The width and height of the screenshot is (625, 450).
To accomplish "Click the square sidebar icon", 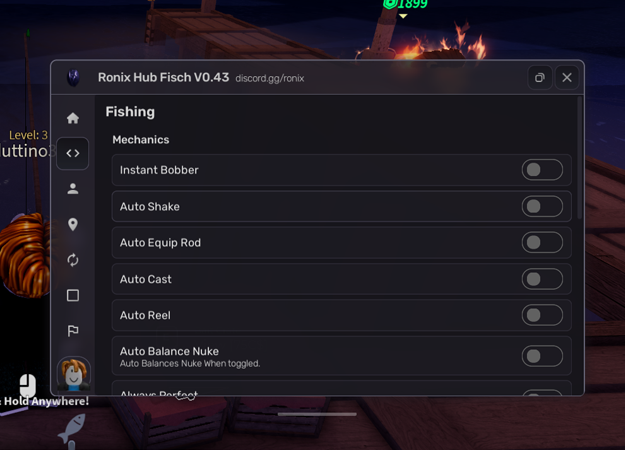I will click(x=73, y=295).
